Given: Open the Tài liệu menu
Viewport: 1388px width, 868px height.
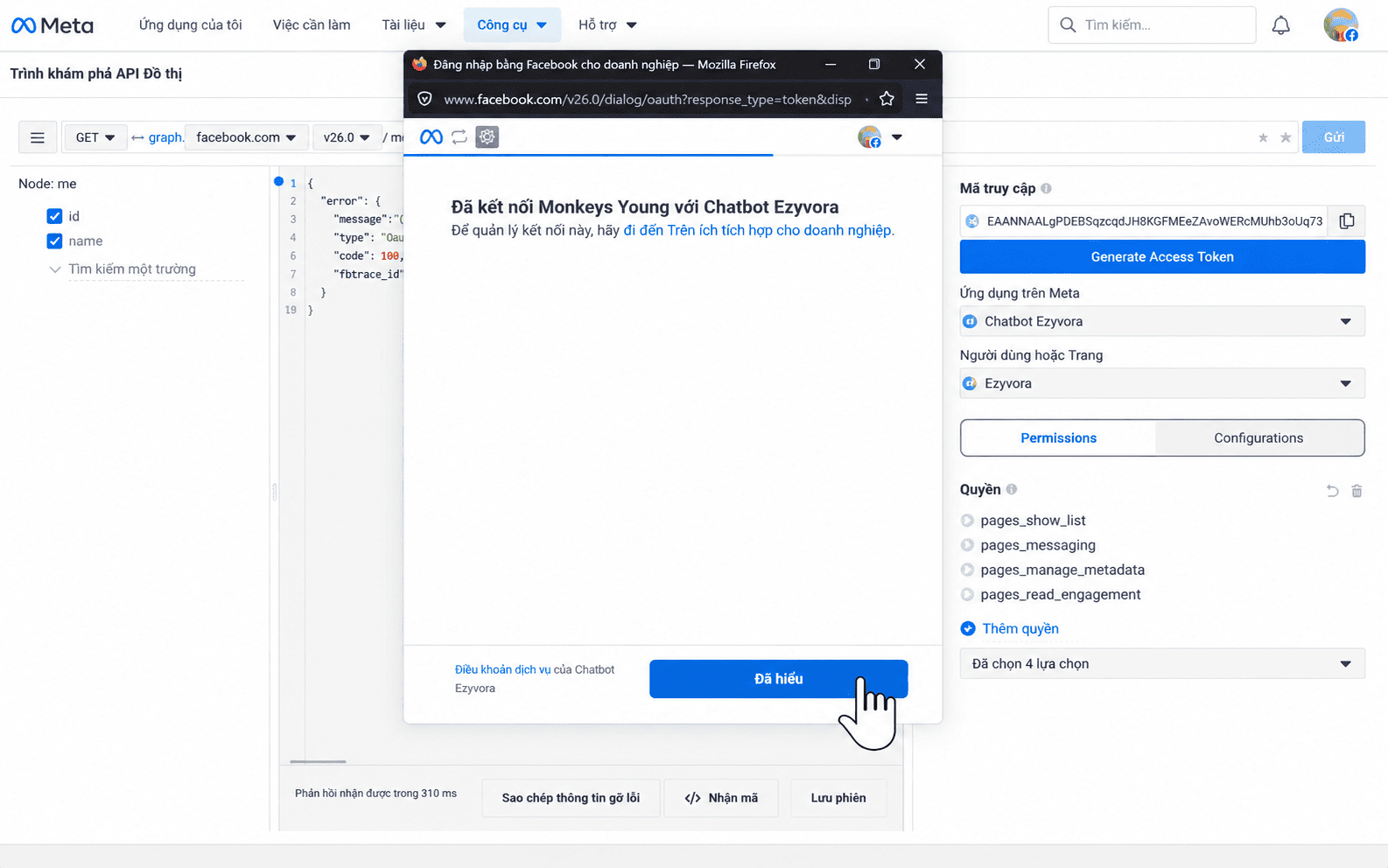Looking at the screenshot, I should pos(414,25).
